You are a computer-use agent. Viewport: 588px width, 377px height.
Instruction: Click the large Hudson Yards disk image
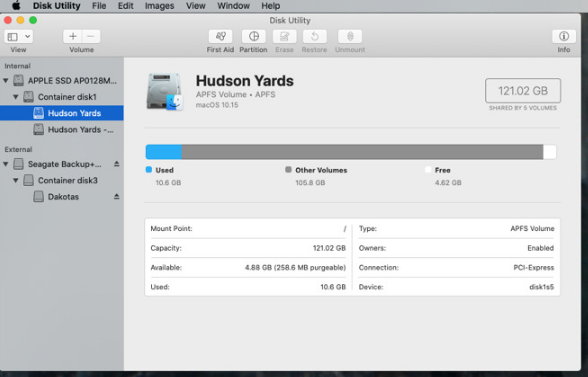(x=164, y=92)
